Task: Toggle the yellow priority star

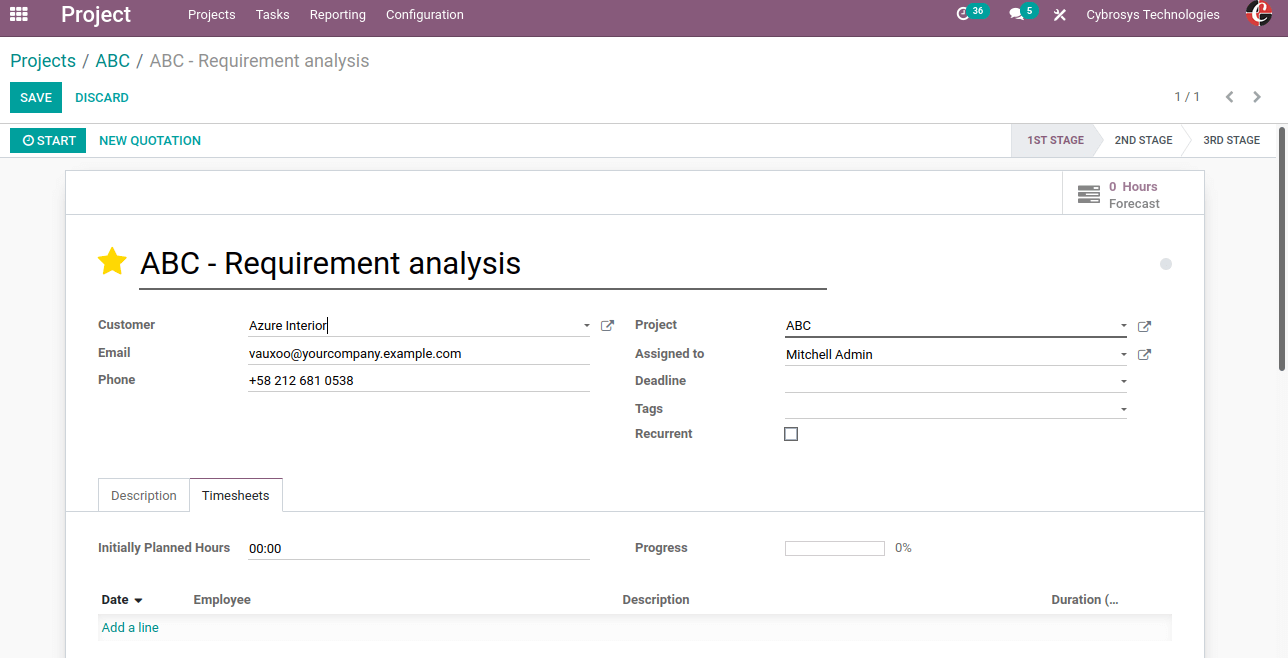Action: coord(112,262)
